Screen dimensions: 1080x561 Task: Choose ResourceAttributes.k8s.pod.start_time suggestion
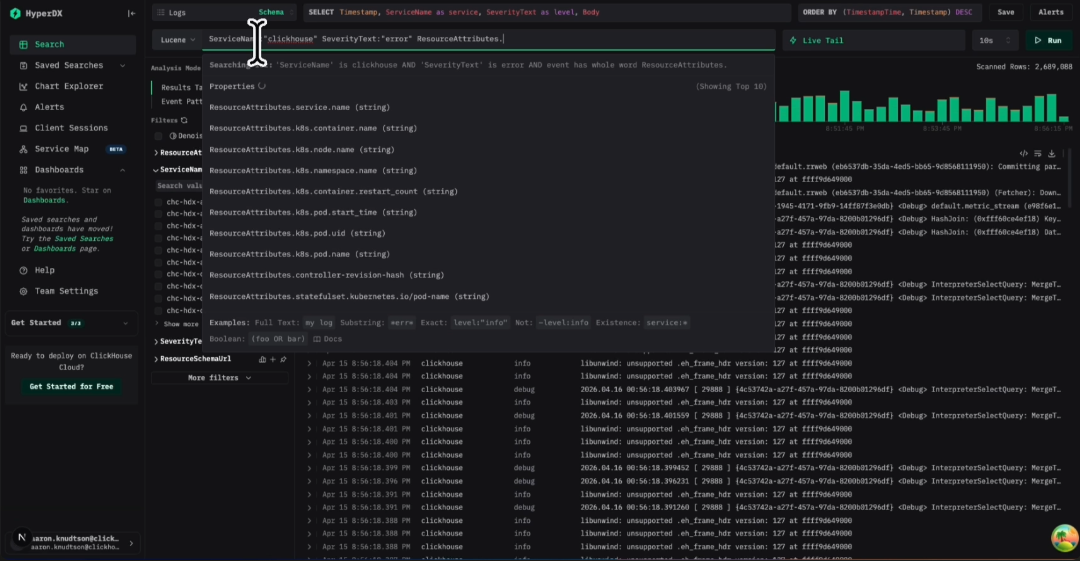[488, 212]
